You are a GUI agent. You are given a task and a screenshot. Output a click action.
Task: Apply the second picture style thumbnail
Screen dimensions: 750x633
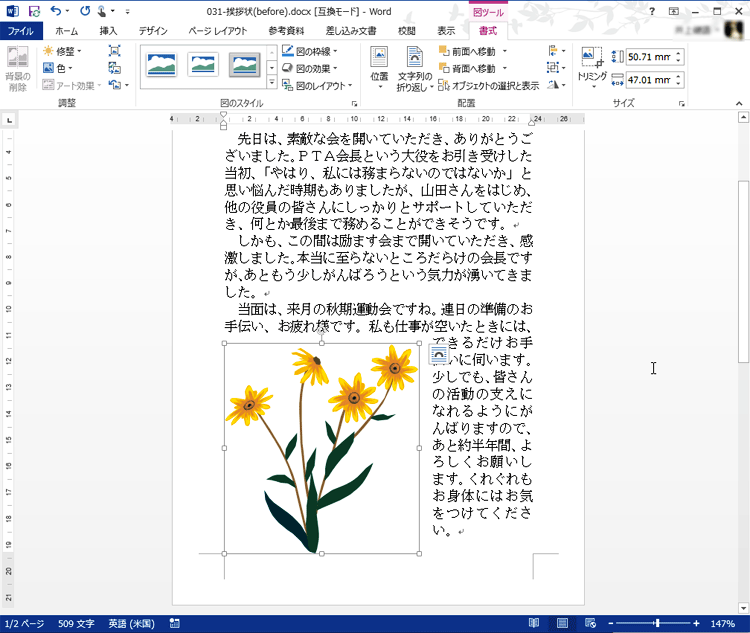[203, 65]
